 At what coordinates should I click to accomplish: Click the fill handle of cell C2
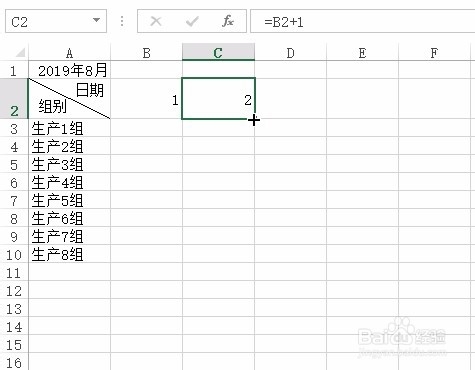click(x=255, y=119)
